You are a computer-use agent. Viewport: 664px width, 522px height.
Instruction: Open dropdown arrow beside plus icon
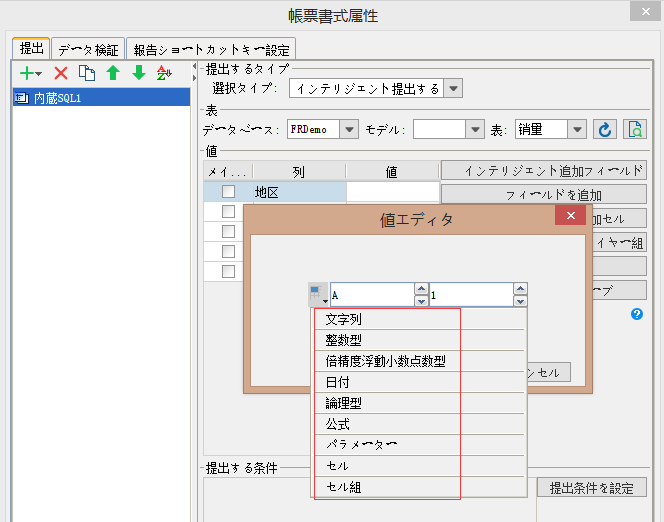tap(39, 74)
